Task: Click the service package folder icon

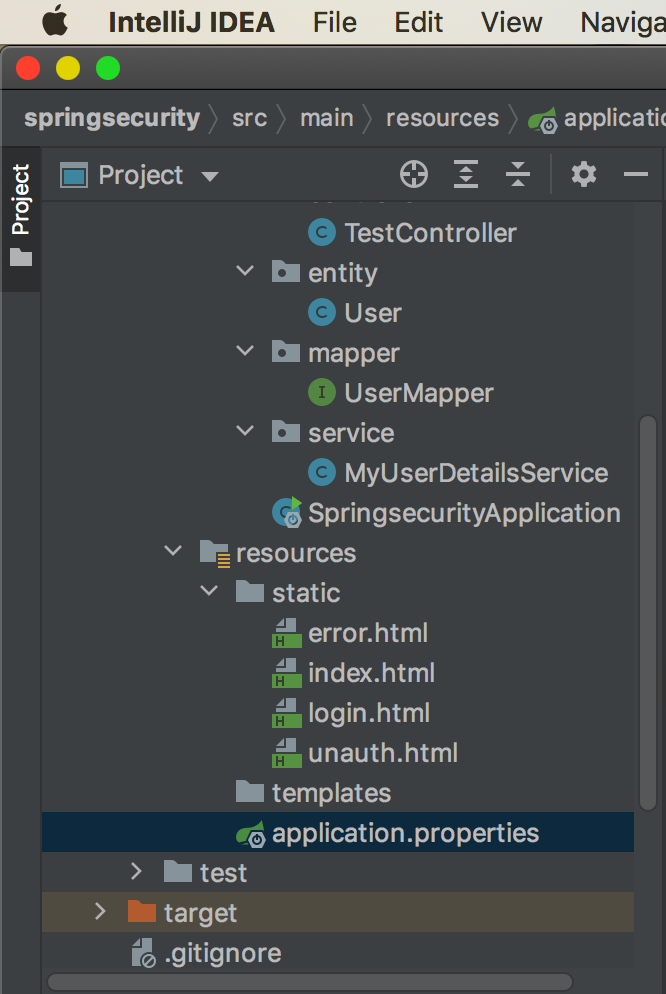Action: point(286,432)
